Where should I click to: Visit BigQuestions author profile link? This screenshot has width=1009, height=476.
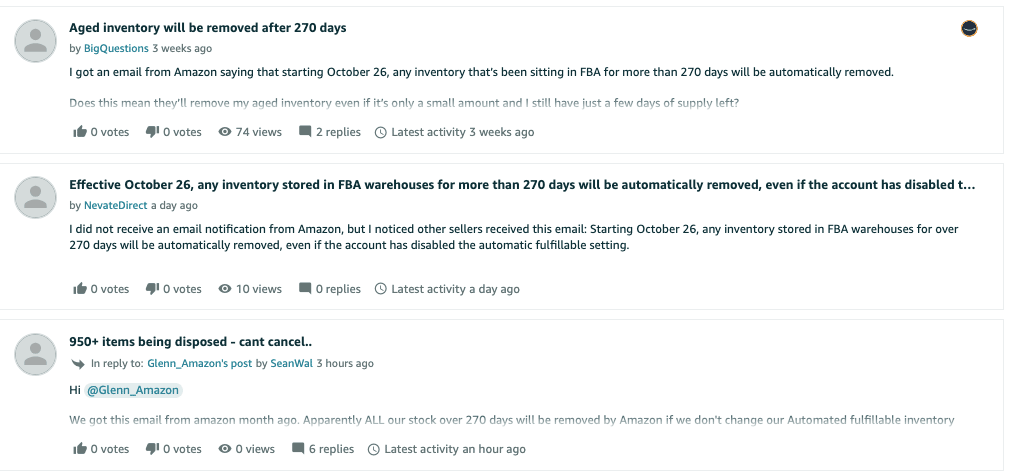point(116,48)
